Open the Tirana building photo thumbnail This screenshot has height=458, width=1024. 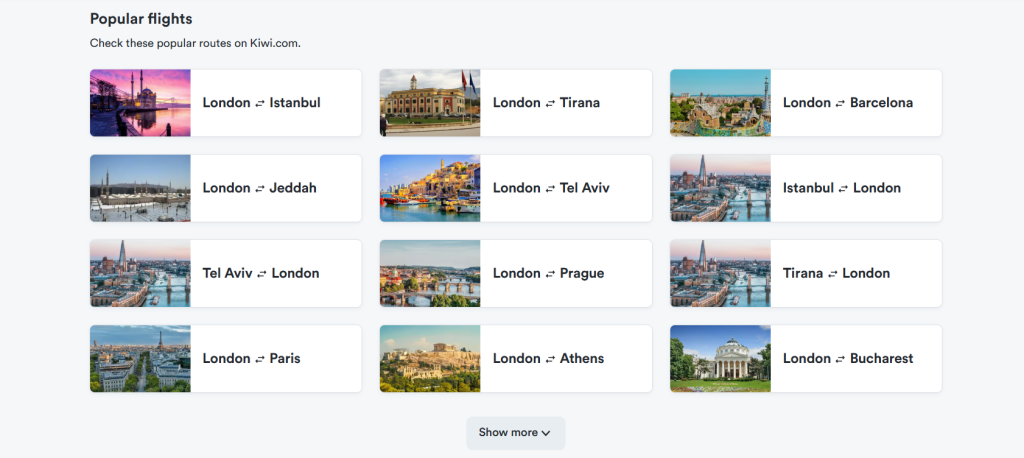pos(430,103)
